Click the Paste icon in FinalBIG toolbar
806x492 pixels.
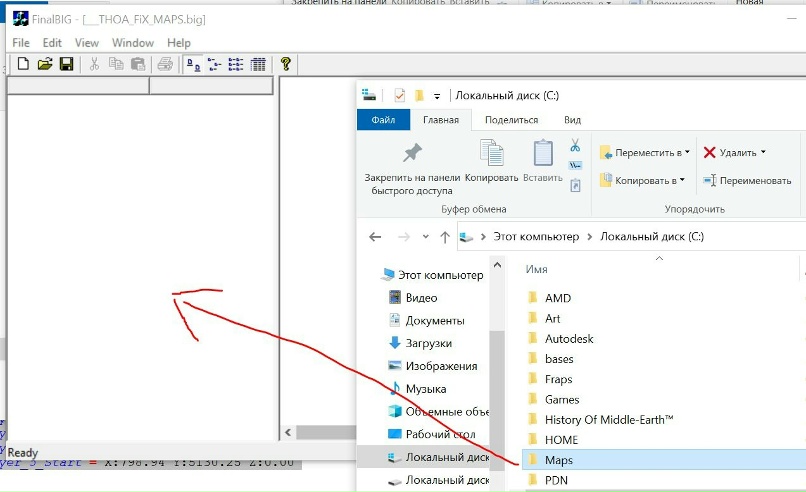tap(138, 64)
